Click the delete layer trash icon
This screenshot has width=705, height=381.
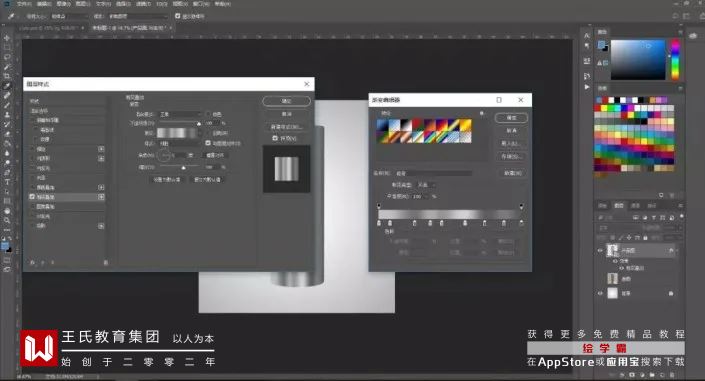click(x=673, y=374)
